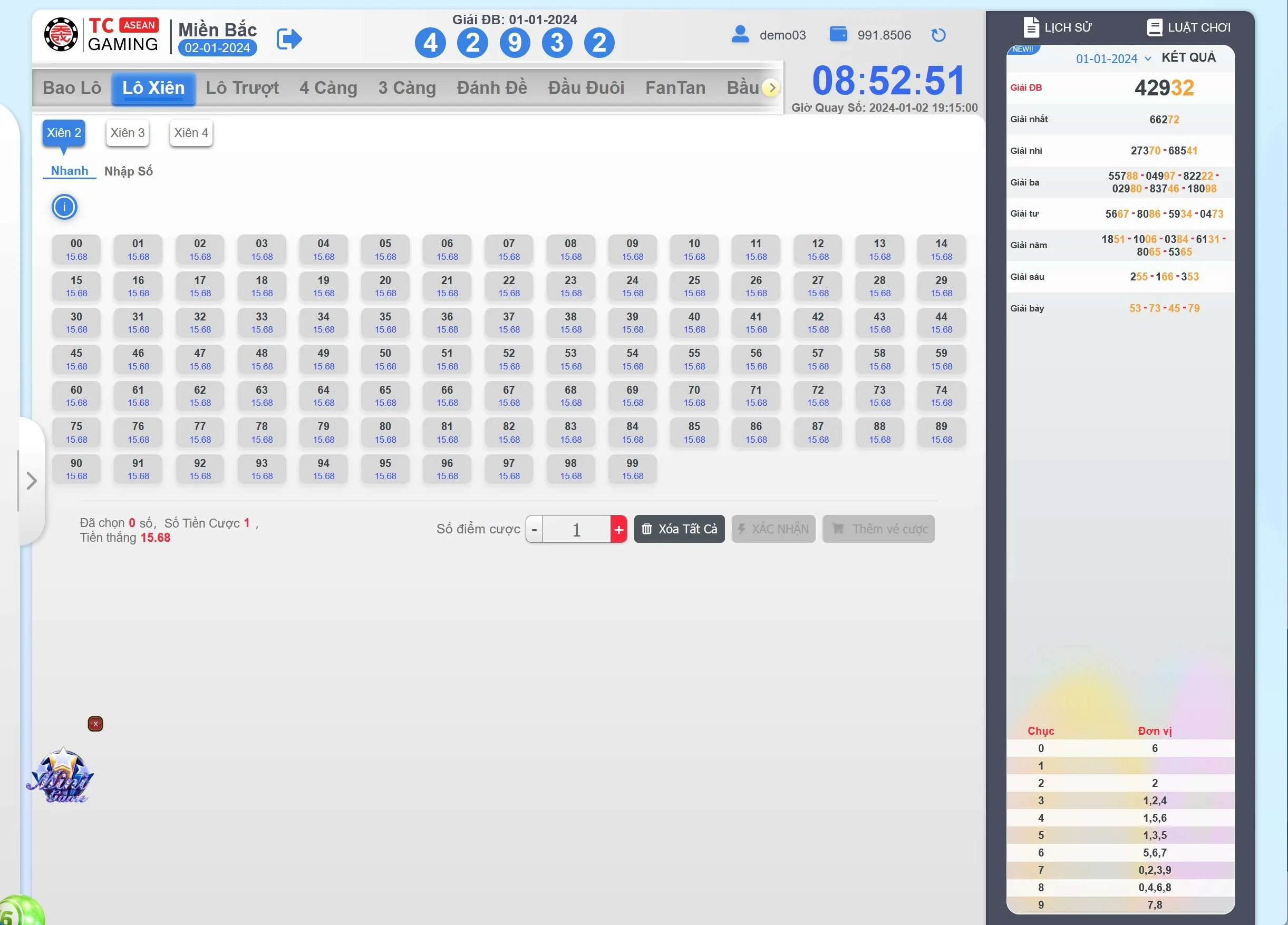Click the balance refresh icon

tap(938, 35)
